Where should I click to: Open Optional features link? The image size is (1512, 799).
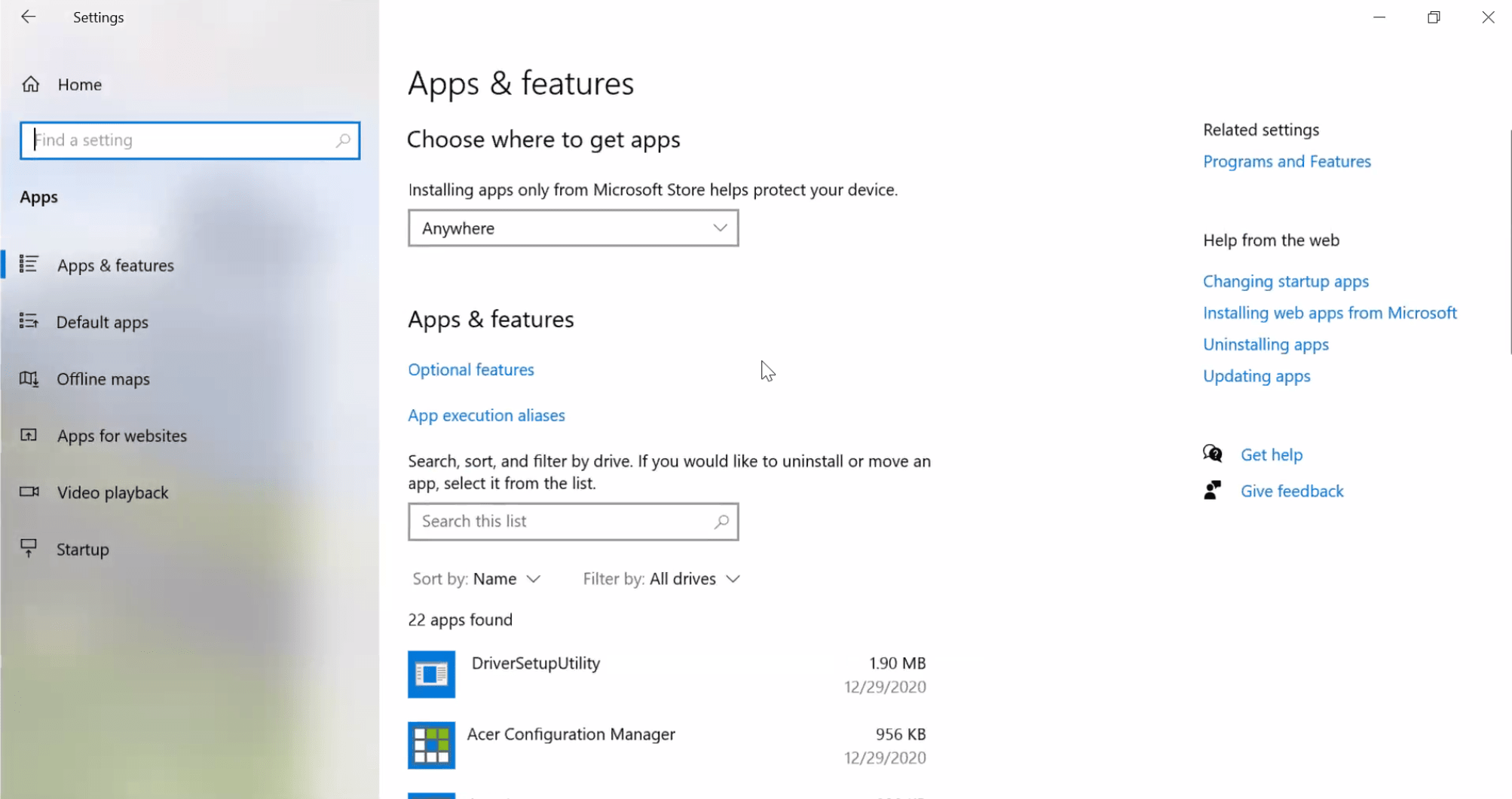(471, 369)
